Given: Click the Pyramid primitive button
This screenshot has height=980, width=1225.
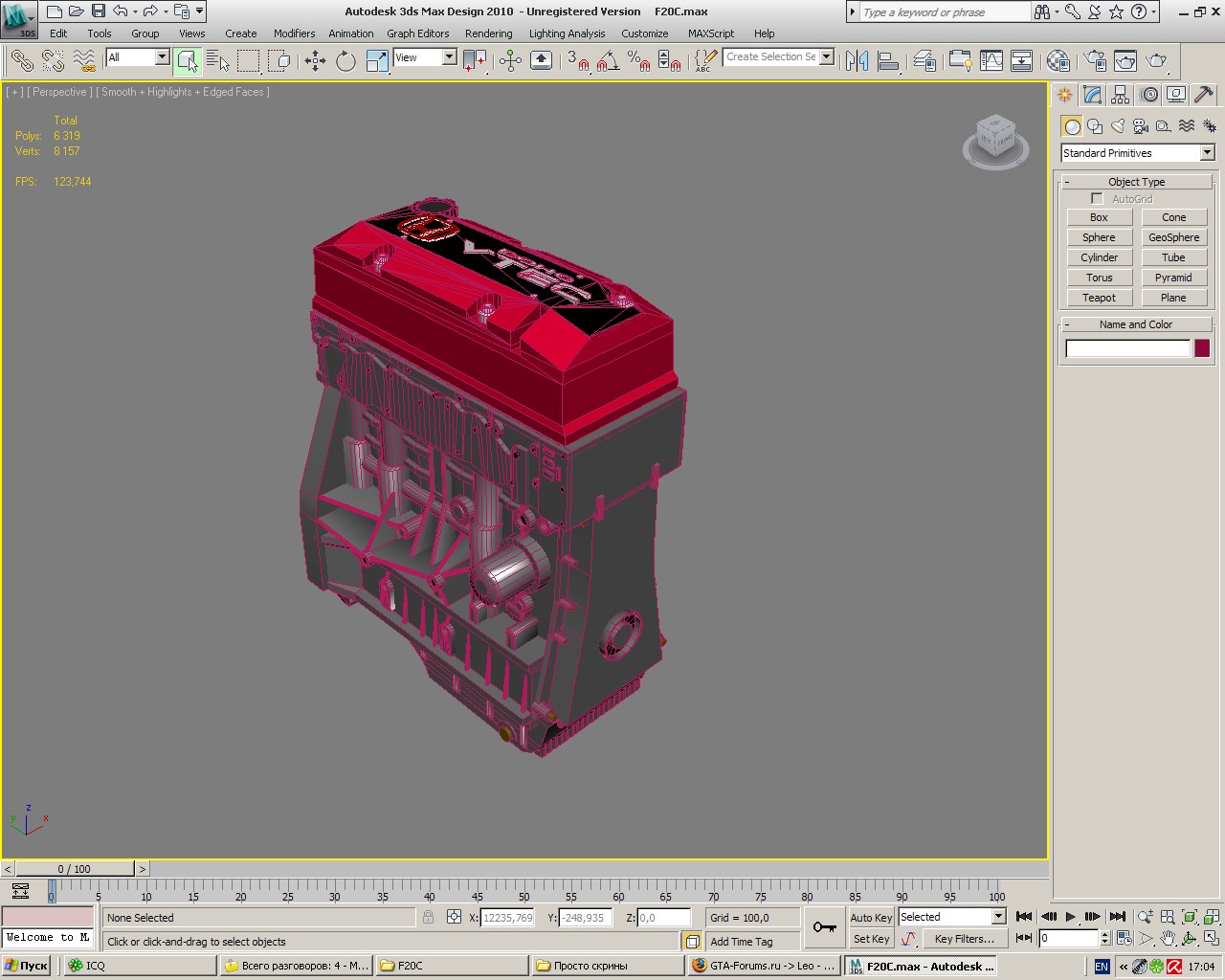Looking at the screenshot, I should [1173, 278].
